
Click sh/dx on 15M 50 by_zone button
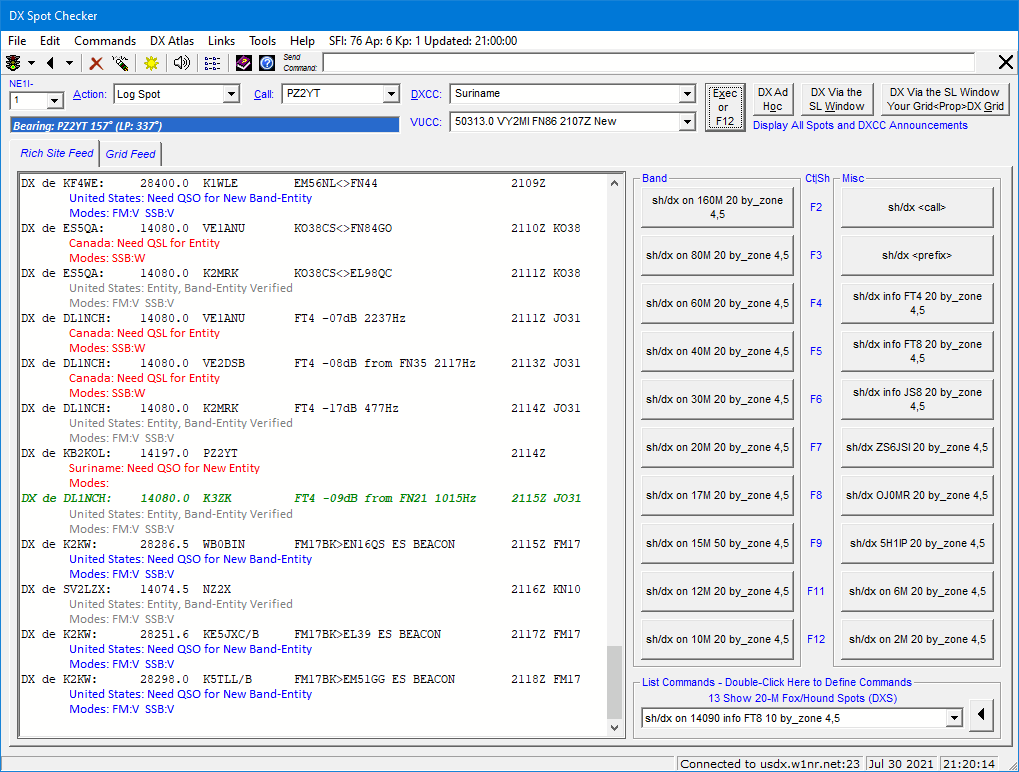click(717, 543)
